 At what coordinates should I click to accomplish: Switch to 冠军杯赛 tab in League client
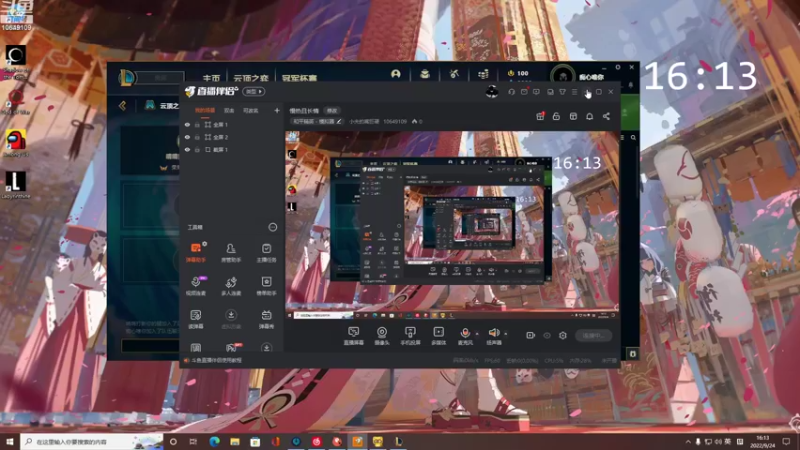click(299, 78)
